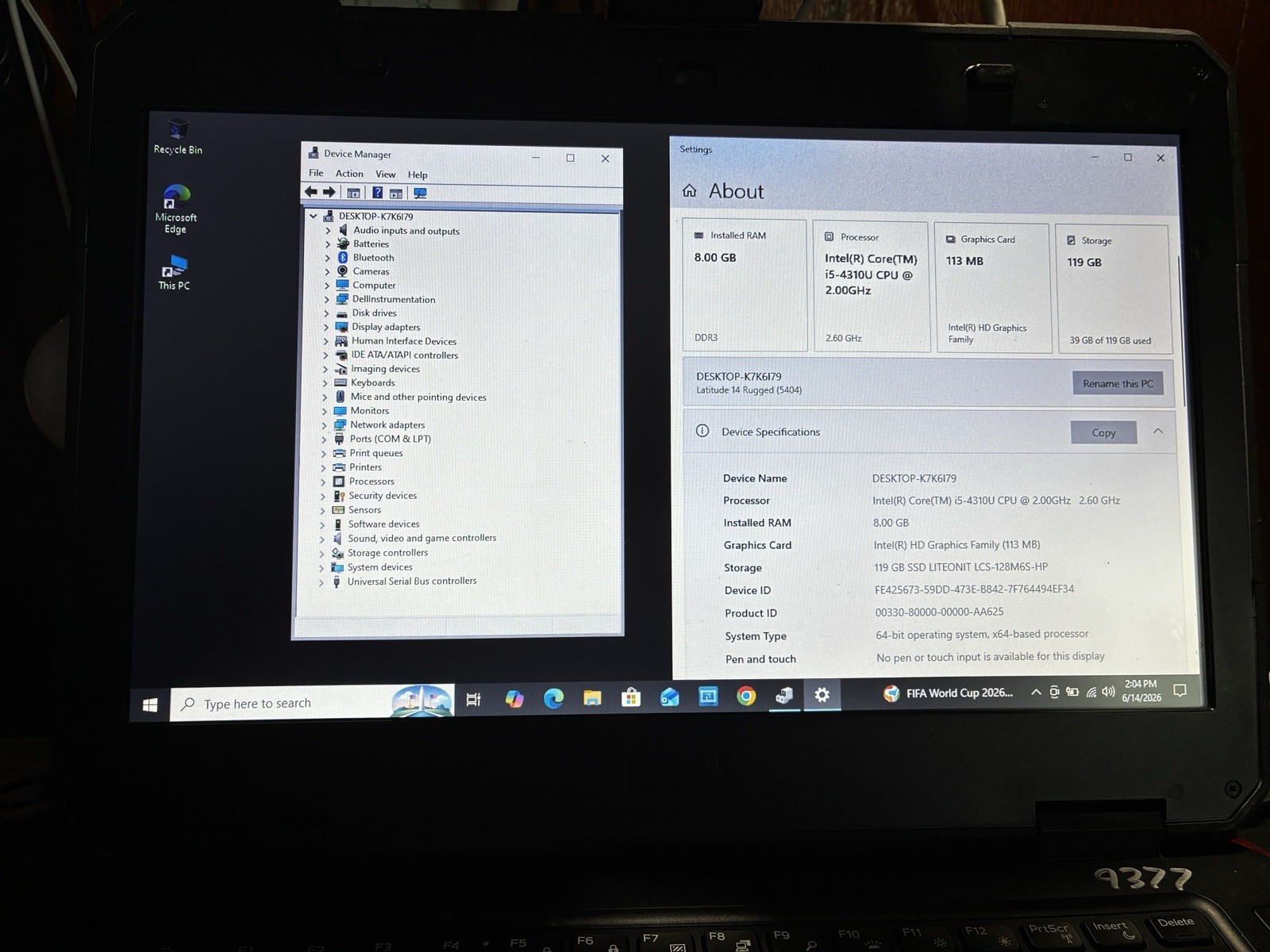Select the Installed RAM card in Settings
The height and width of the screenshot is (952, 1270).
(x=745, y=286)
